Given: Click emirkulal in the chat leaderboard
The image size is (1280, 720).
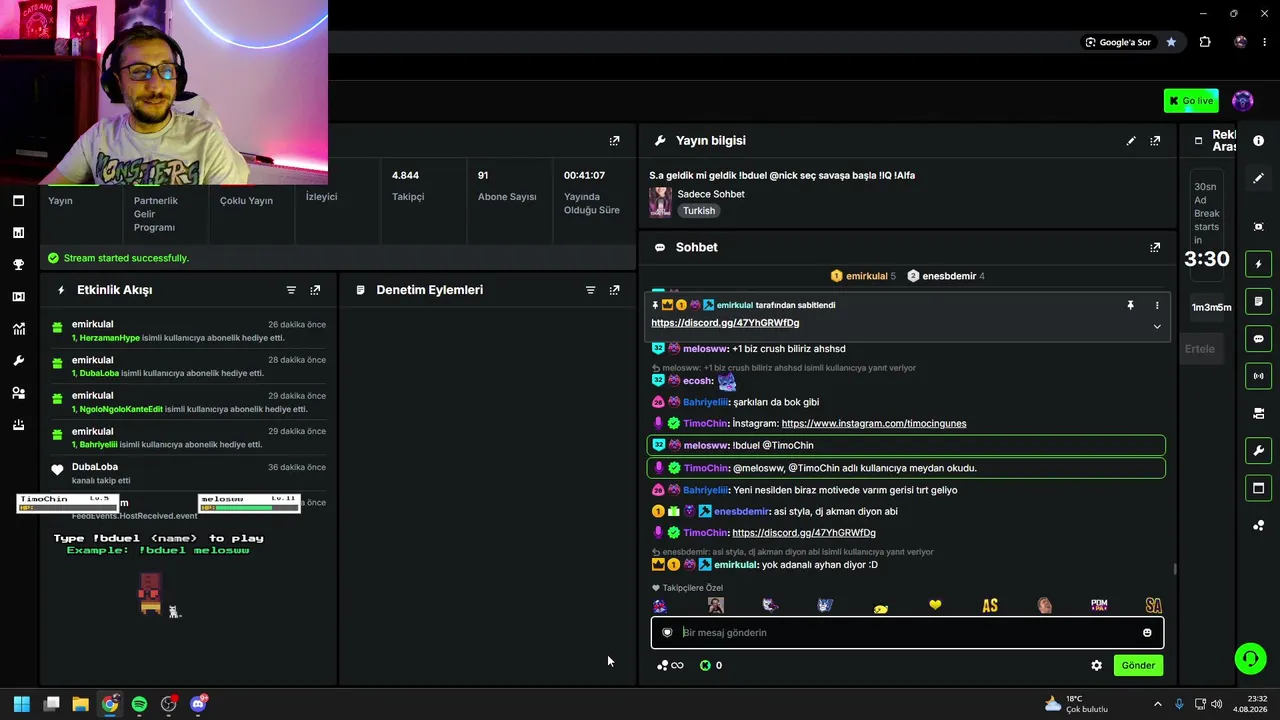Looking at the screenshot, I should (867, 276).
